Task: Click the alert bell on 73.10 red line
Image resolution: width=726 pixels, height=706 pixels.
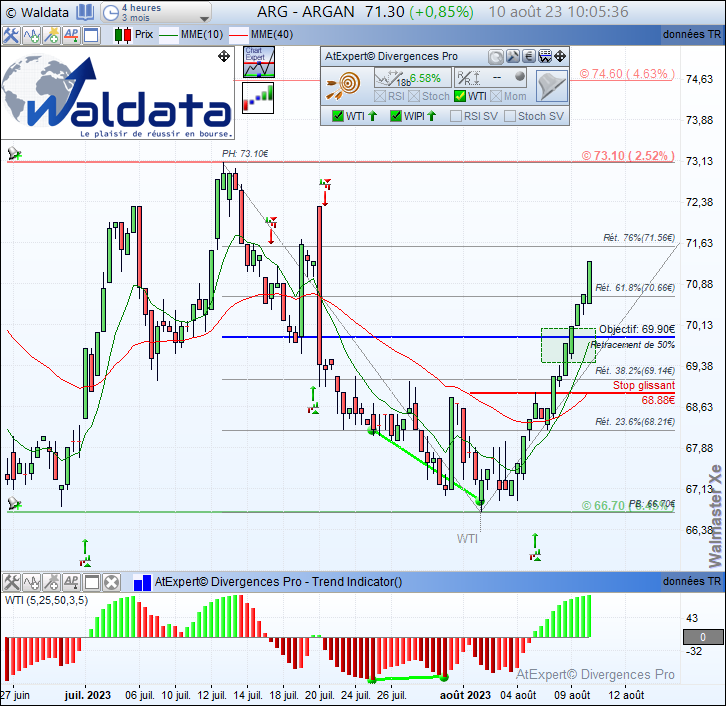Action: 14,153
